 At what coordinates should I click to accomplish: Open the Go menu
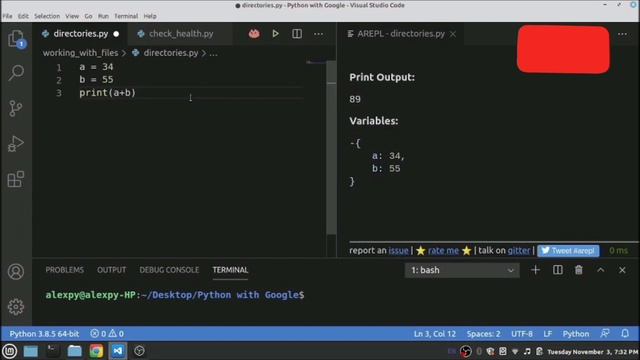(89, 16)
